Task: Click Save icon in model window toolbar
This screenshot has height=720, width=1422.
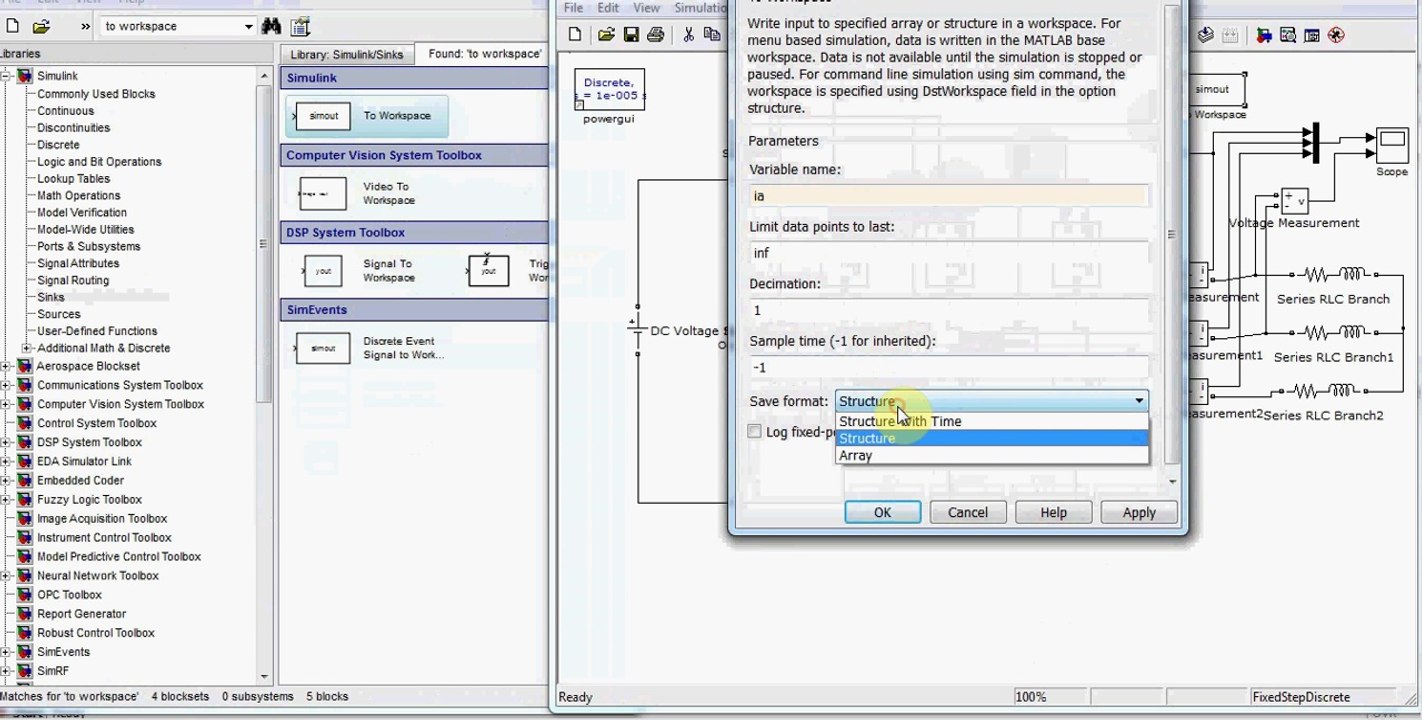Action: click(631, 35)
